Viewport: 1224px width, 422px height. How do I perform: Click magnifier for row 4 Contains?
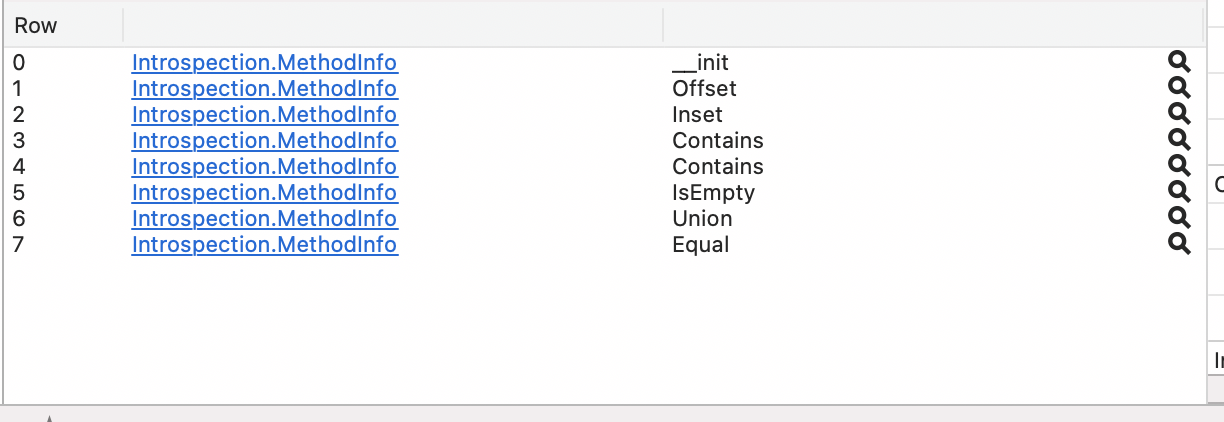[x=1179, y=167]
